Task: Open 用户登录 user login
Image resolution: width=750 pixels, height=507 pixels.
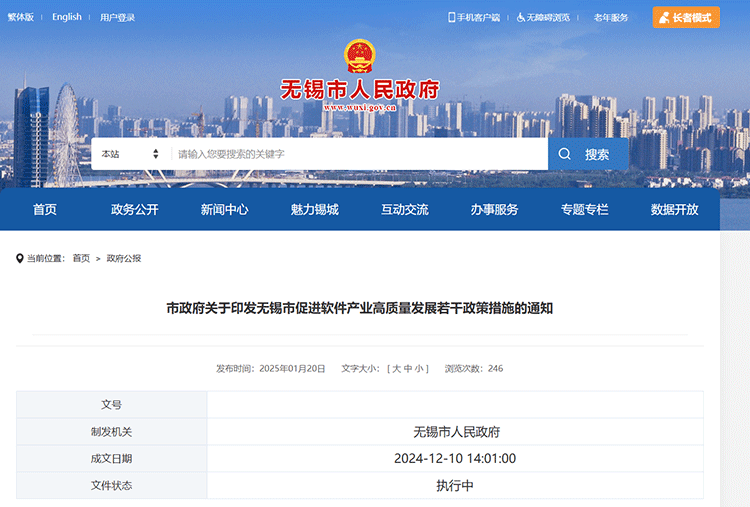Action: coord(117,18)
